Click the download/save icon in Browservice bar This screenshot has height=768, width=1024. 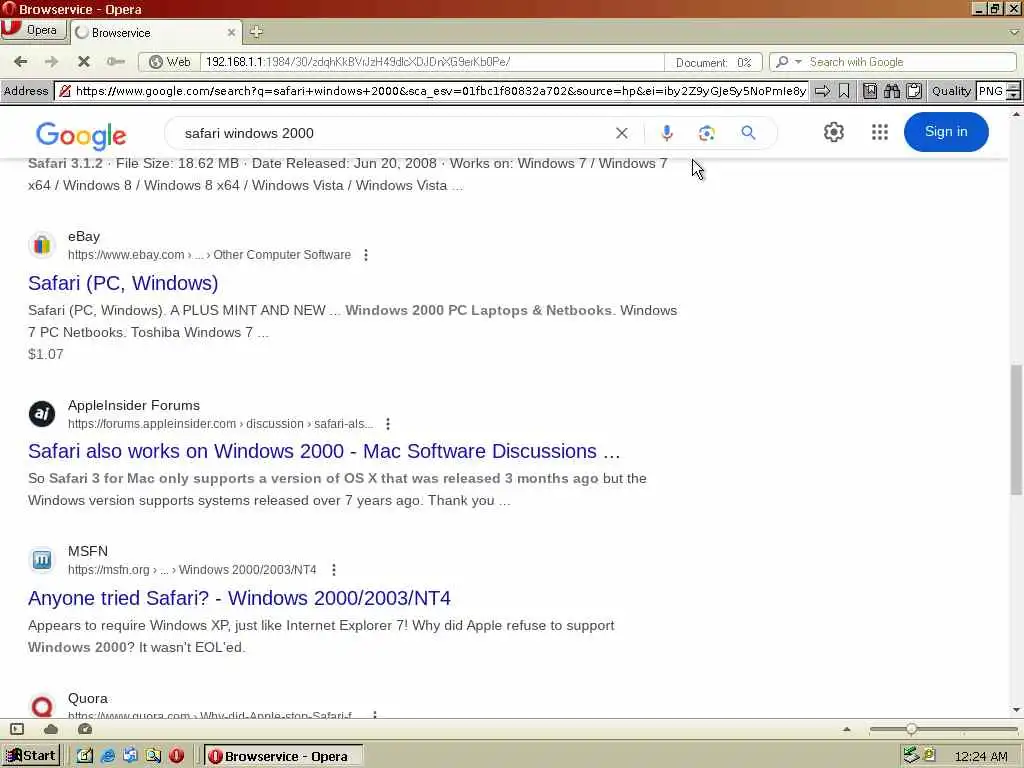pyautogui.click(x=870, y=91)
